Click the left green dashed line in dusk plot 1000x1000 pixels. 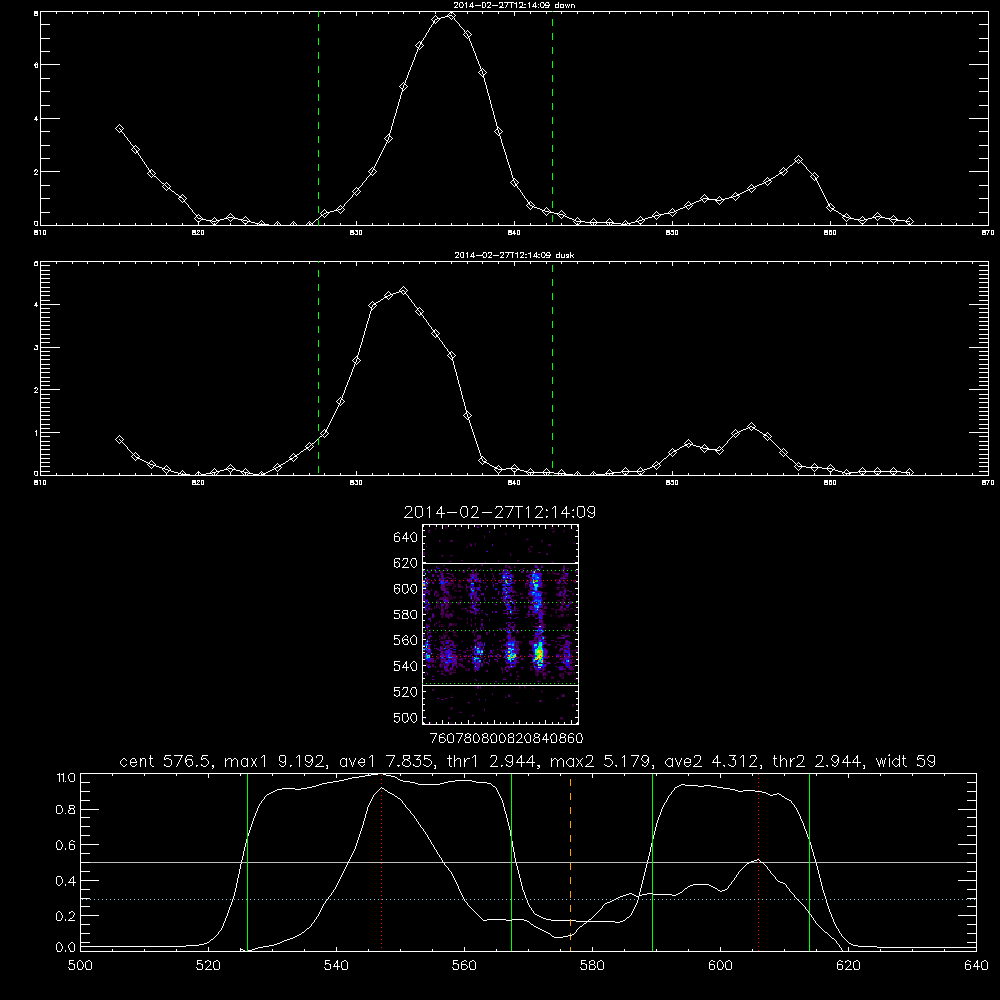tap(318, 368)
